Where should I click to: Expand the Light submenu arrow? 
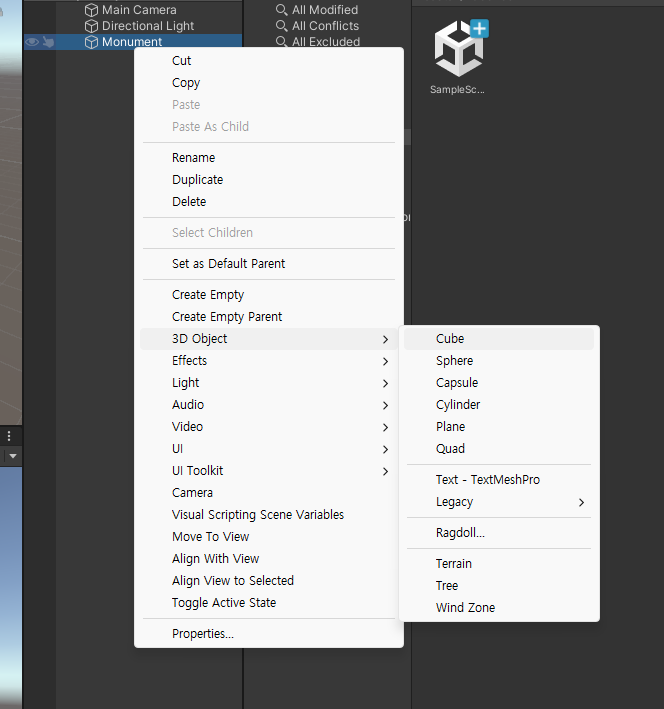[x=385, y=383]
